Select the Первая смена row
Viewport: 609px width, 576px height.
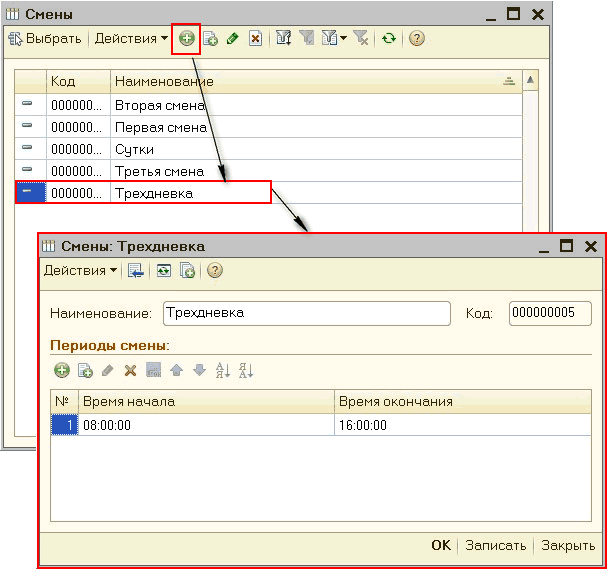coord(160,127)
